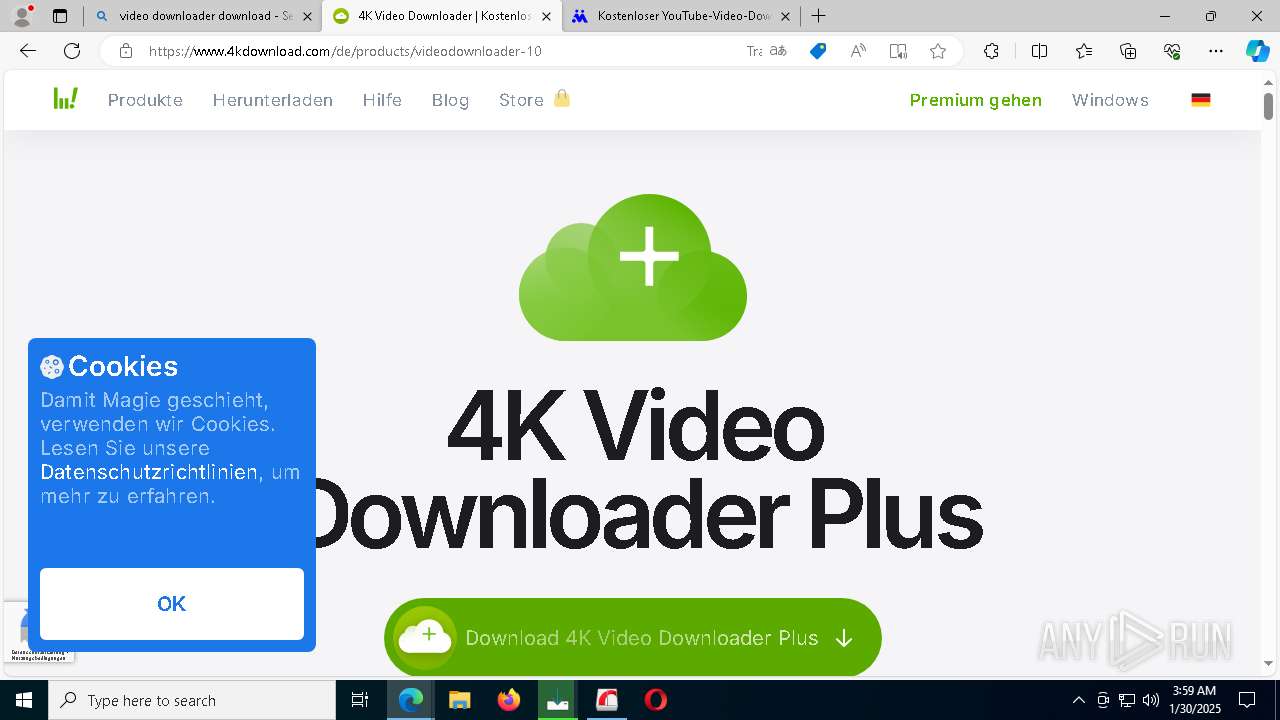The image size is (1280, 720).
Task: Reload the current page
Action: [72, 51]
